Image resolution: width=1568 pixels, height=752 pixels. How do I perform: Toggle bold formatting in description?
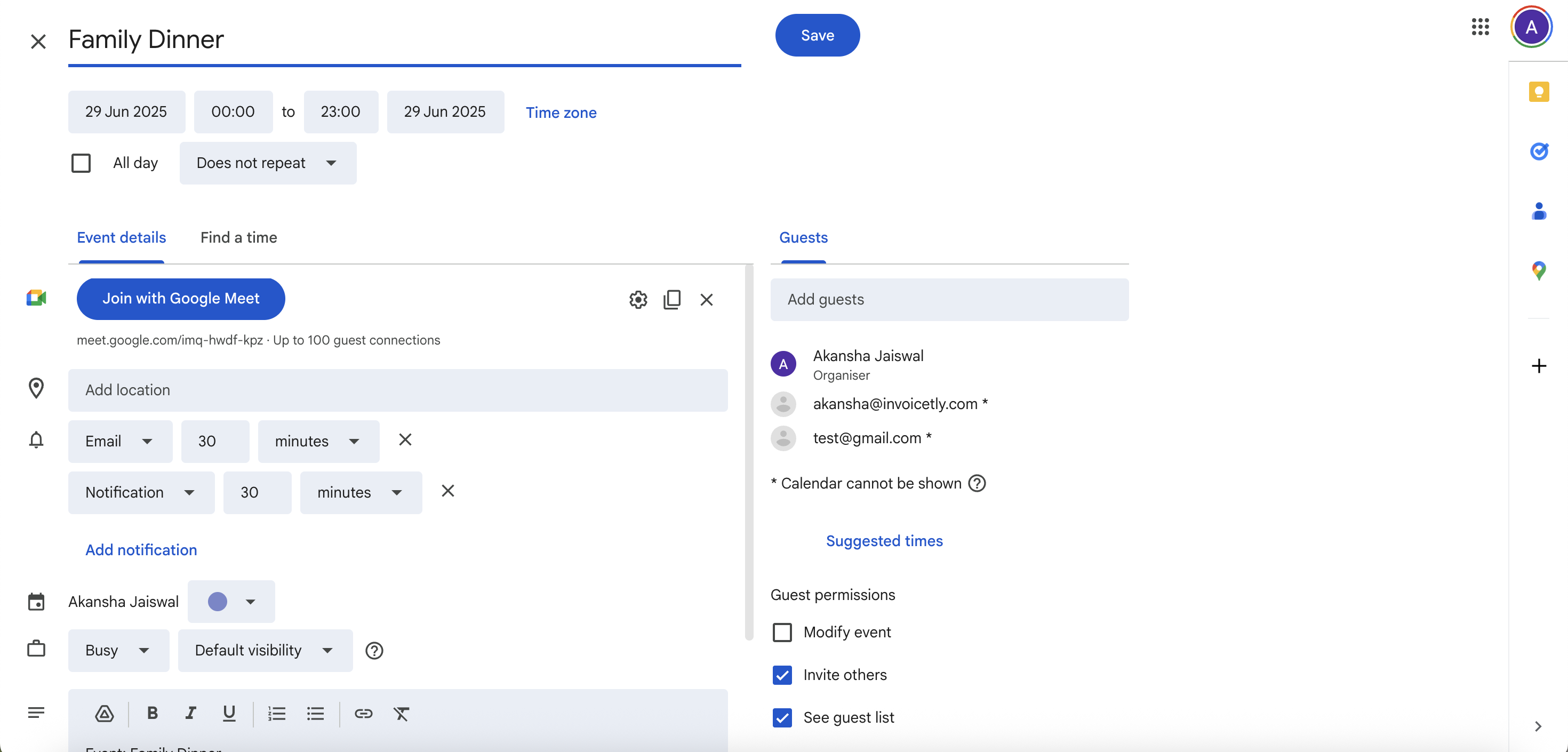click(x=152, y=713)
